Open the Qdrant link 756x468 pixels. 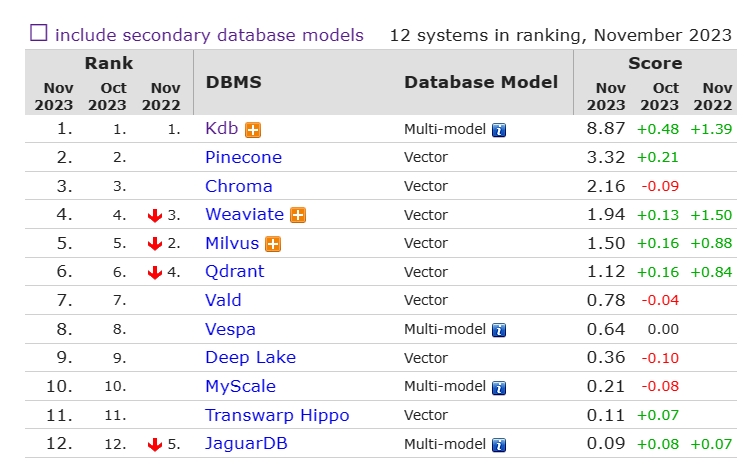[235, 271]
